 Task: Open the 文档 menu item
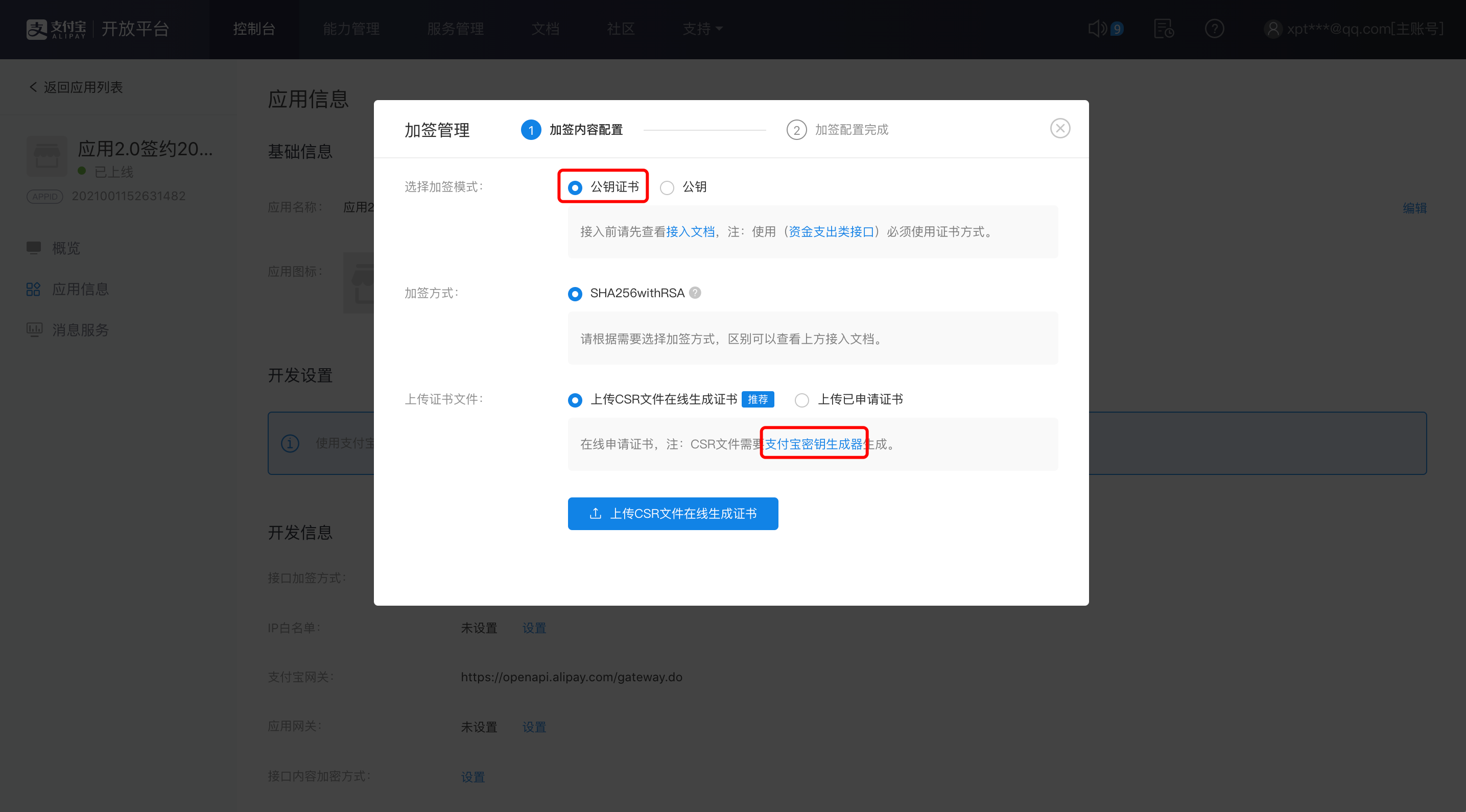pos(545,29)
